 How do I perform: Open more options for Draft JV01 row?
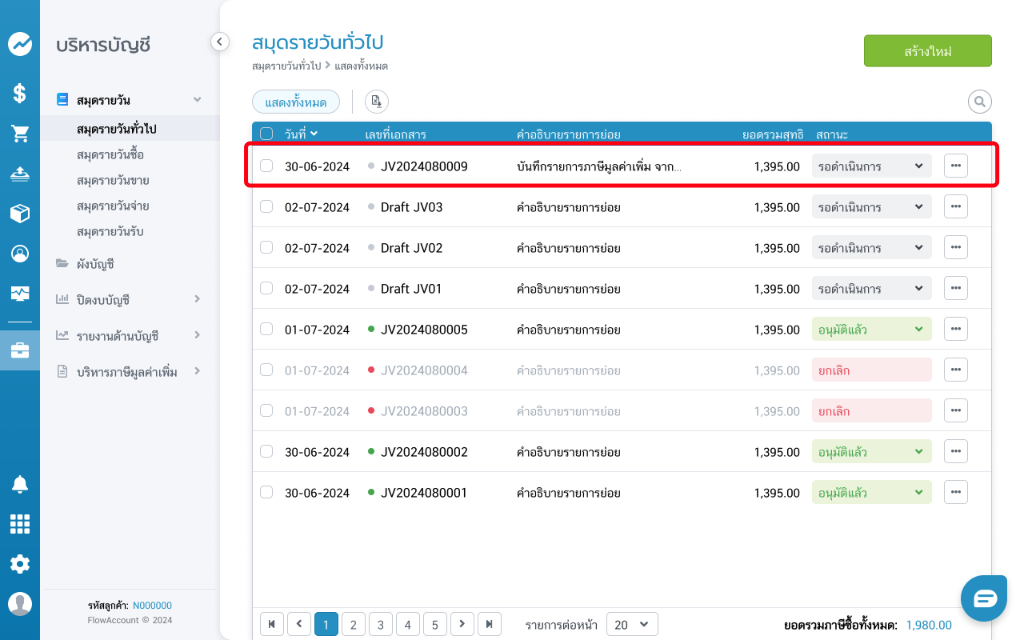955,288
